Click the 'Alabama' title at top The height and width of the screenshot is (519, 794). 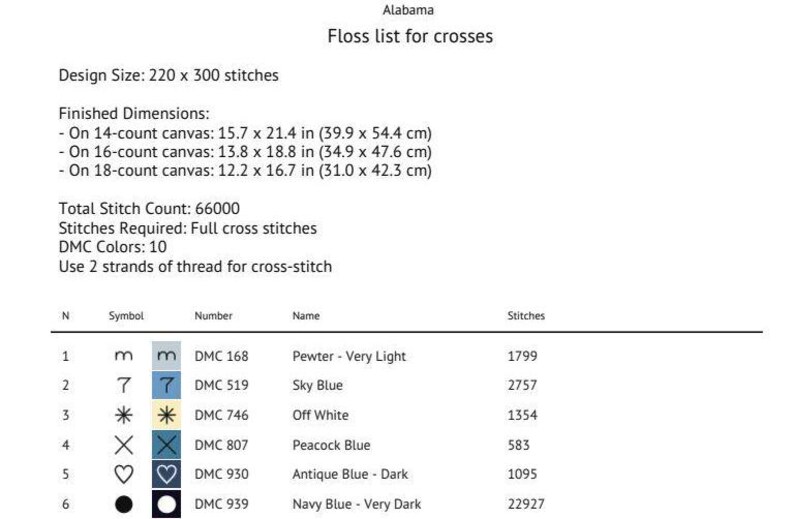coord(408,10)
